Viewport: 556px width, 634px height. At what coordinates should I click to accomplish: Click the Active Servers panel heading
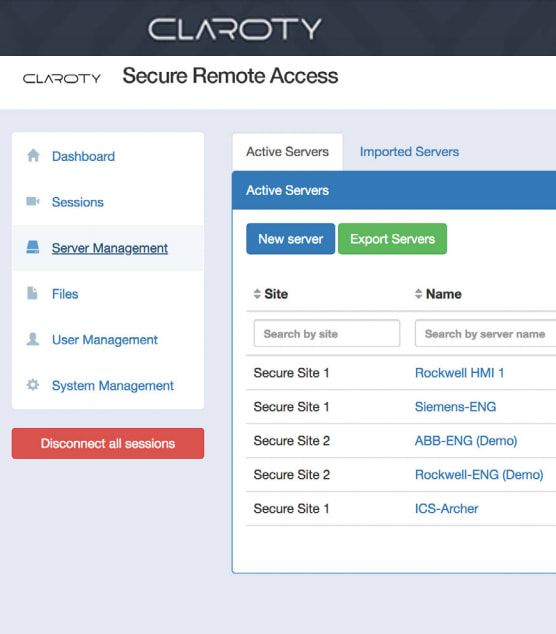click(x=287, y=190)
